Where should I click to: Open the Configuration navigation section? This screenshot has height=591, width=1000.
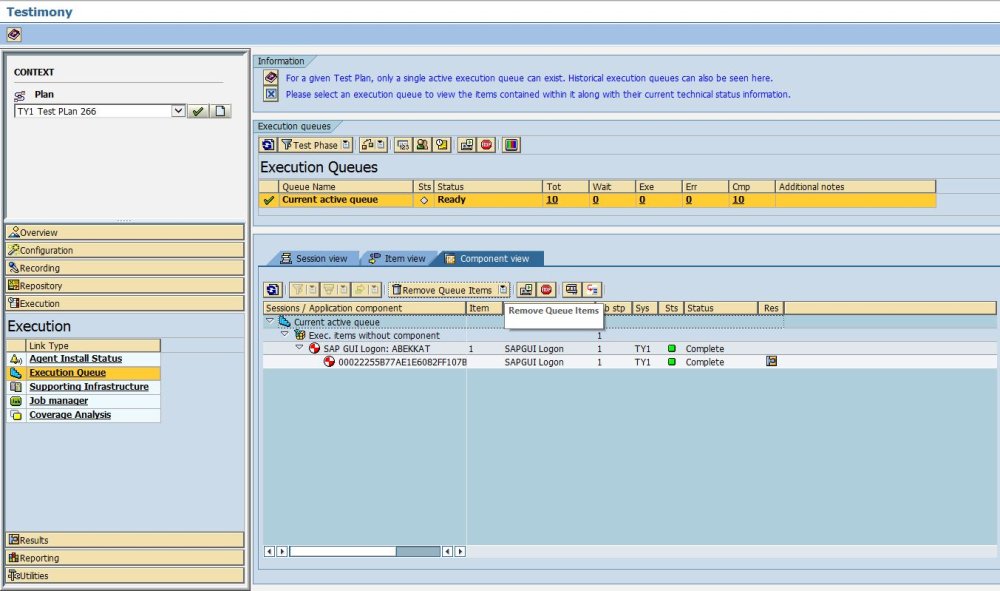click(x=125, y=250)
